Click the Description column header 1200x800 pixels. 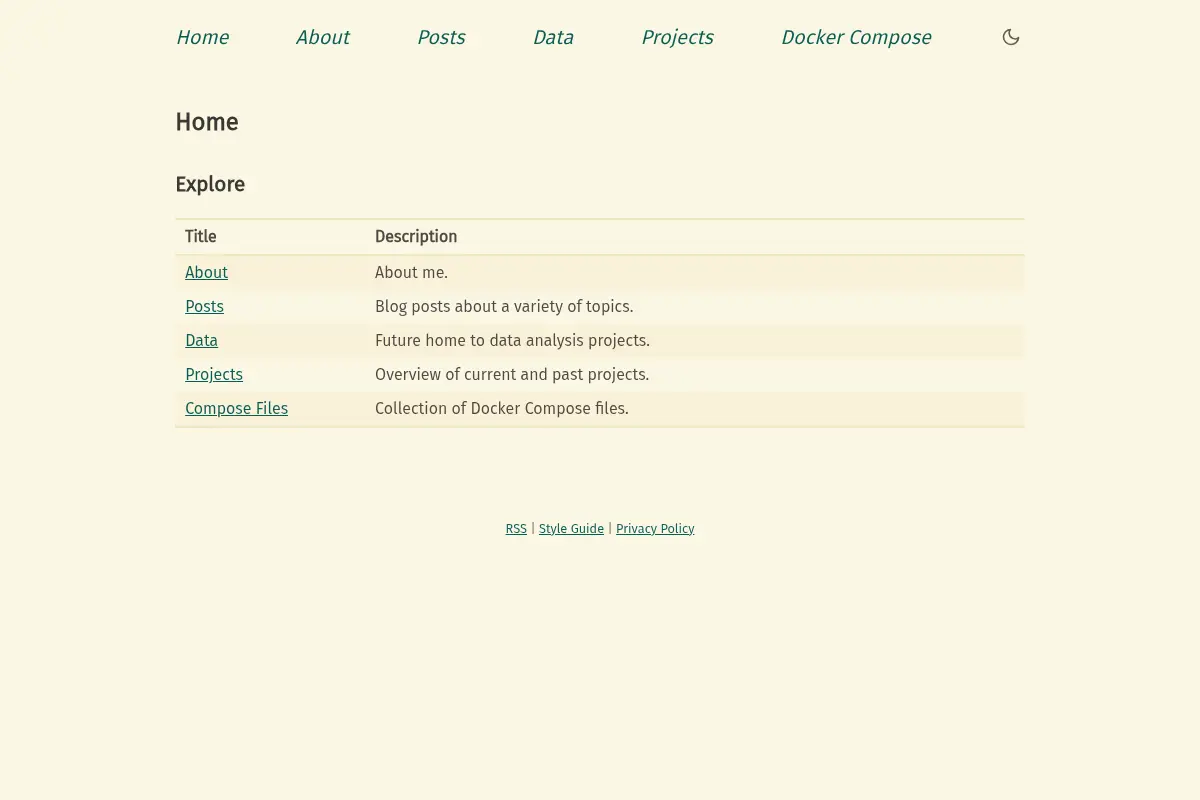coord(416,236)
